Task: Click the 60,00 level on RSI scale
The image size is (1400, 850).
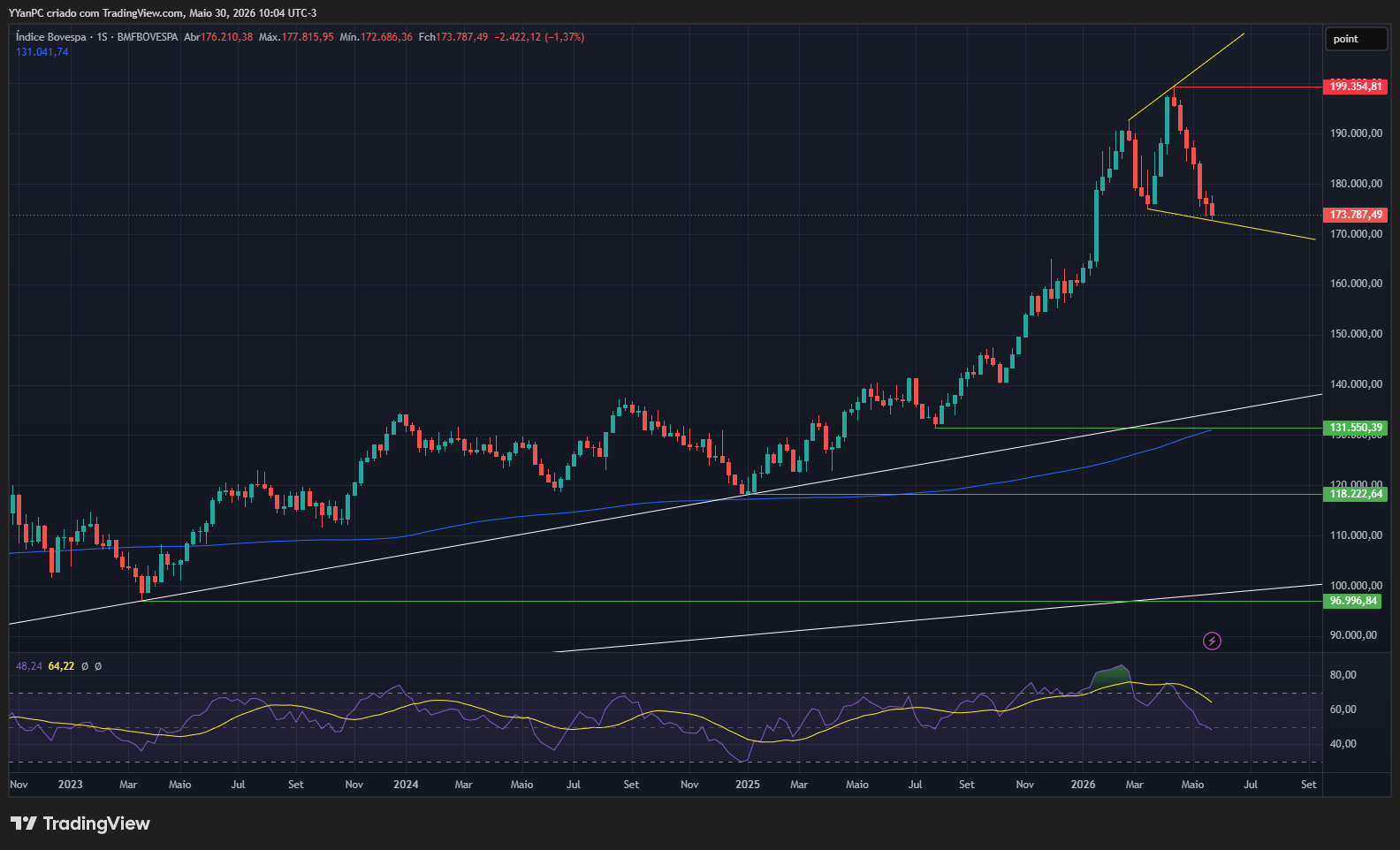Action: click(x=1343, y=710)
